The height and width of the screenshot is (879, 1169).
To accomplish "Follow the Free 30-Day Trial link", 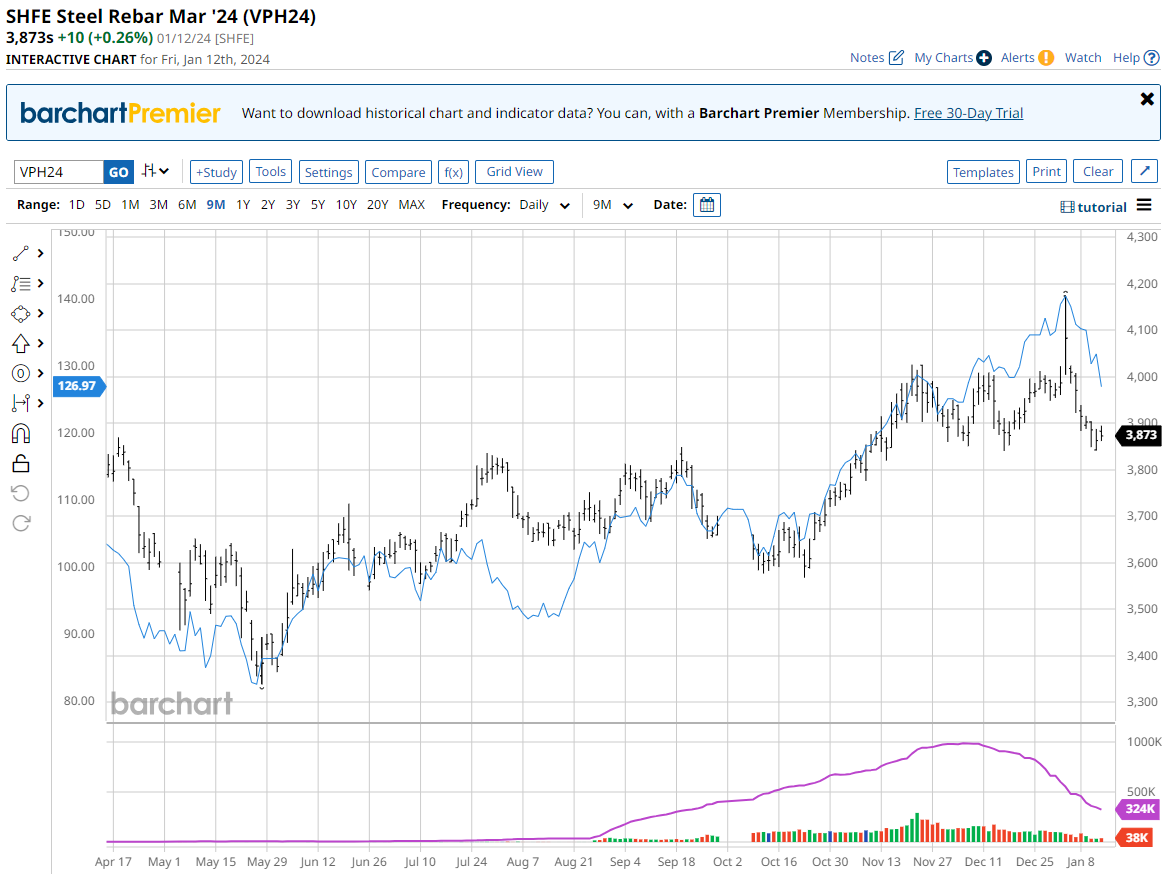I will pos(968,113).
